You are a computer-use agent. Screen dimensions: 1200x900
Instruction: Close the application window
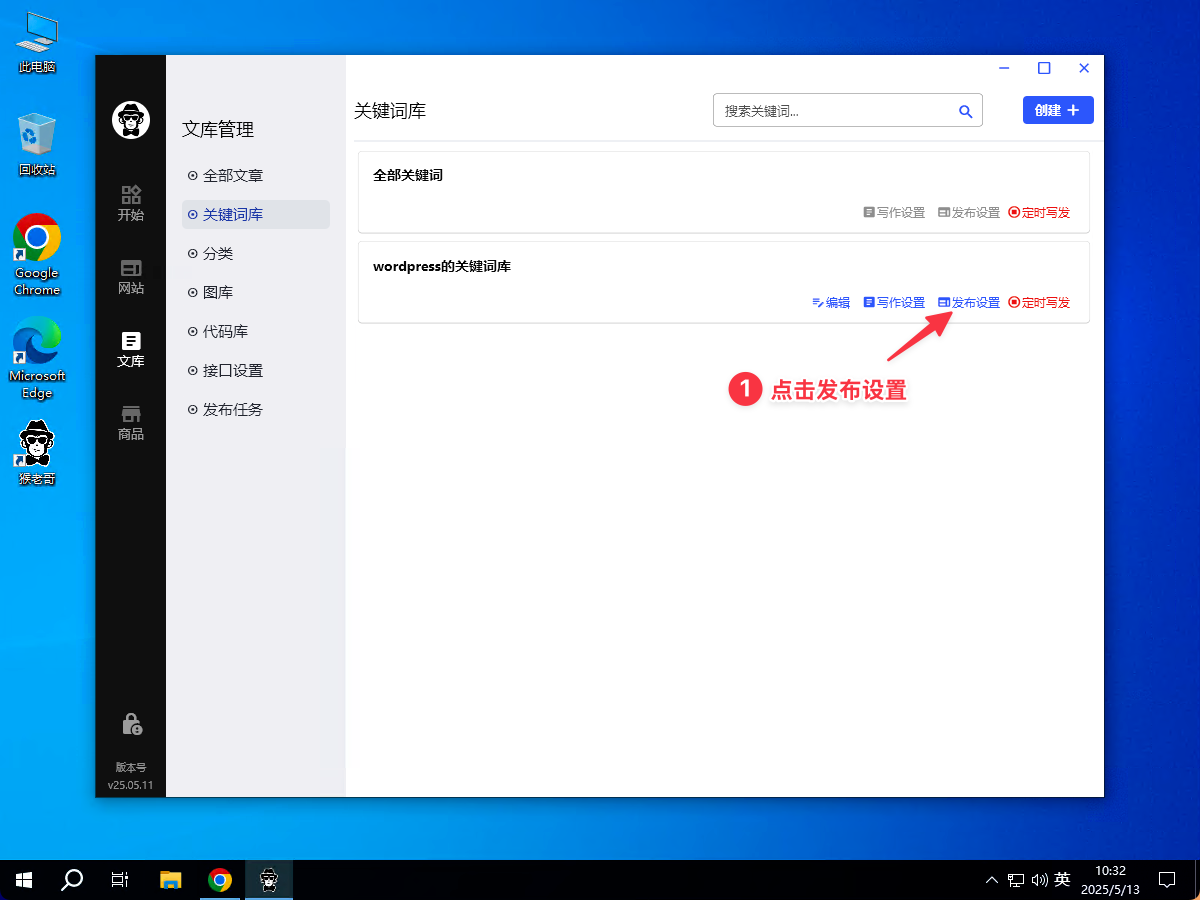[x=1084, y=68]
